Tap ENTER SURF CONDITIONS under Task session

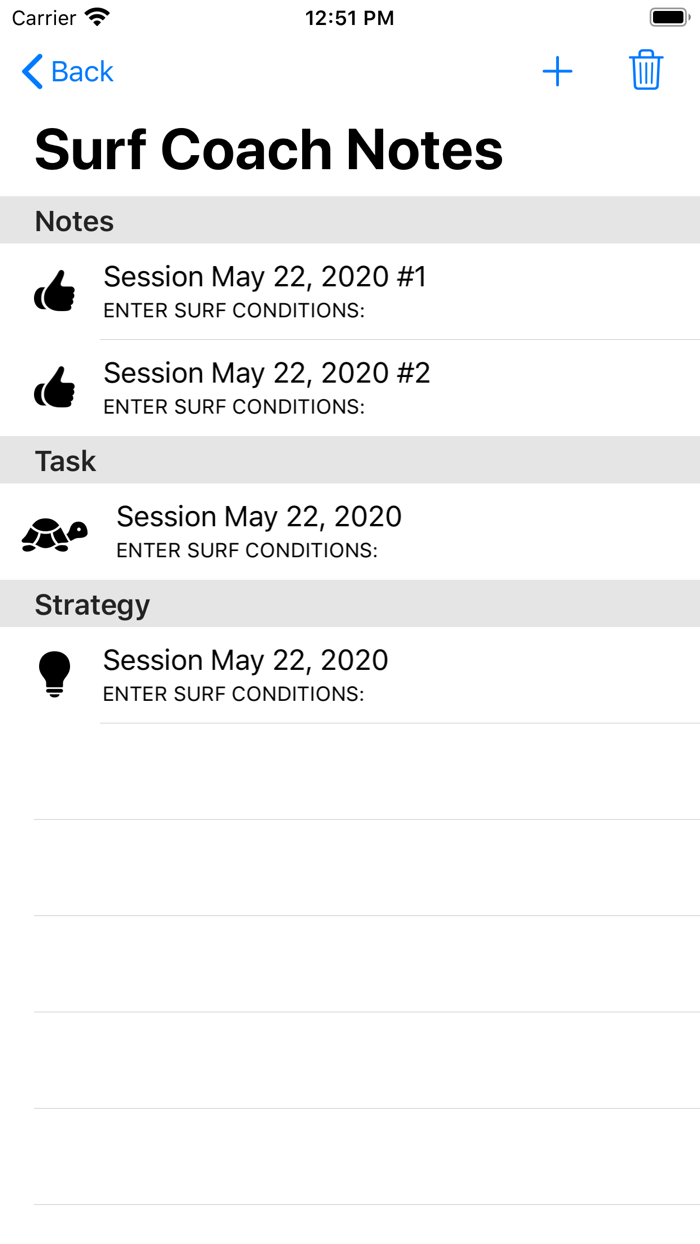(x=247, y=551)
